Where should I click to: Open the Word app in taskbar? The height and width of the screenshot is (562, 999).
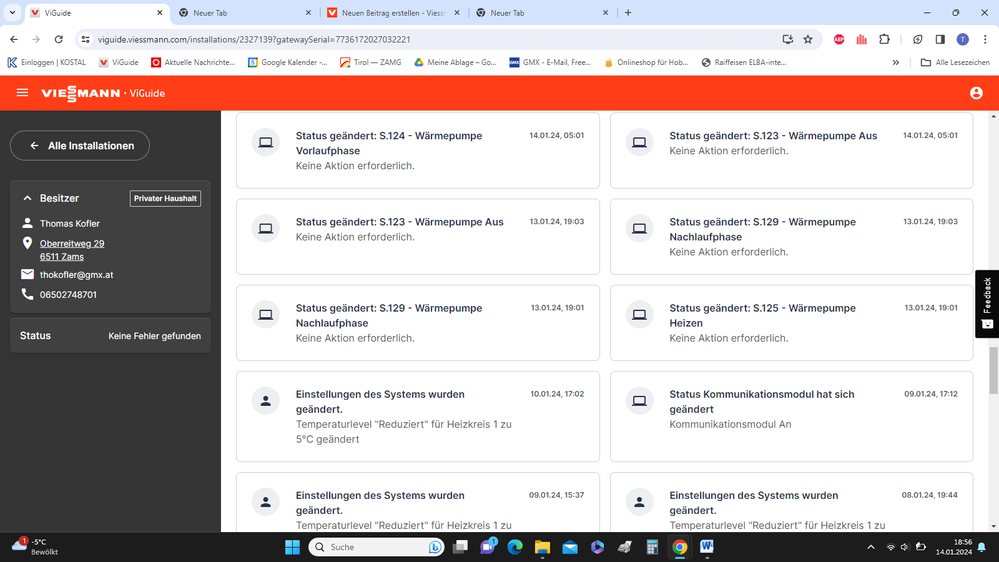[707, 547]
